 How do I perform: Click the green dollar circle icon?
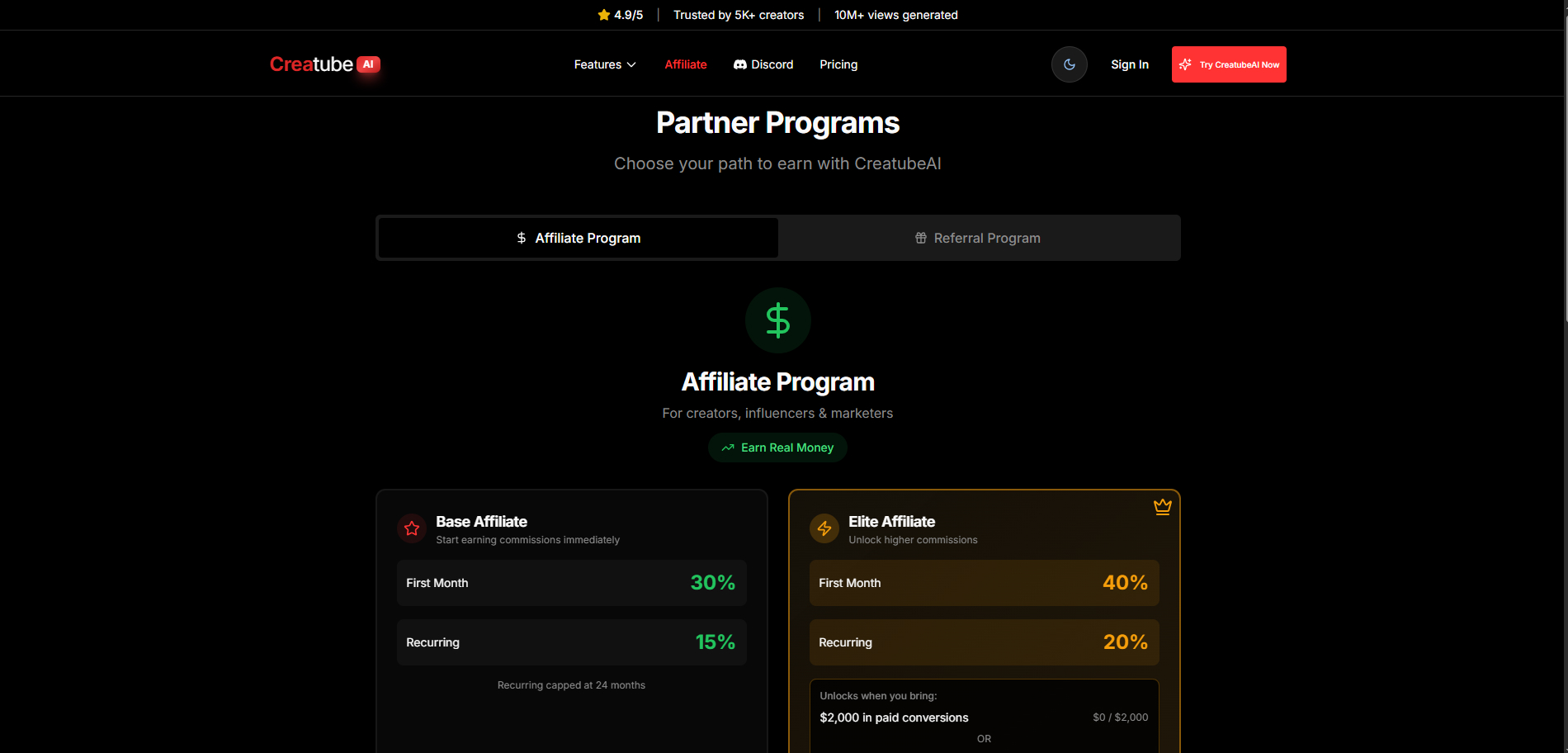coord(777,320)
